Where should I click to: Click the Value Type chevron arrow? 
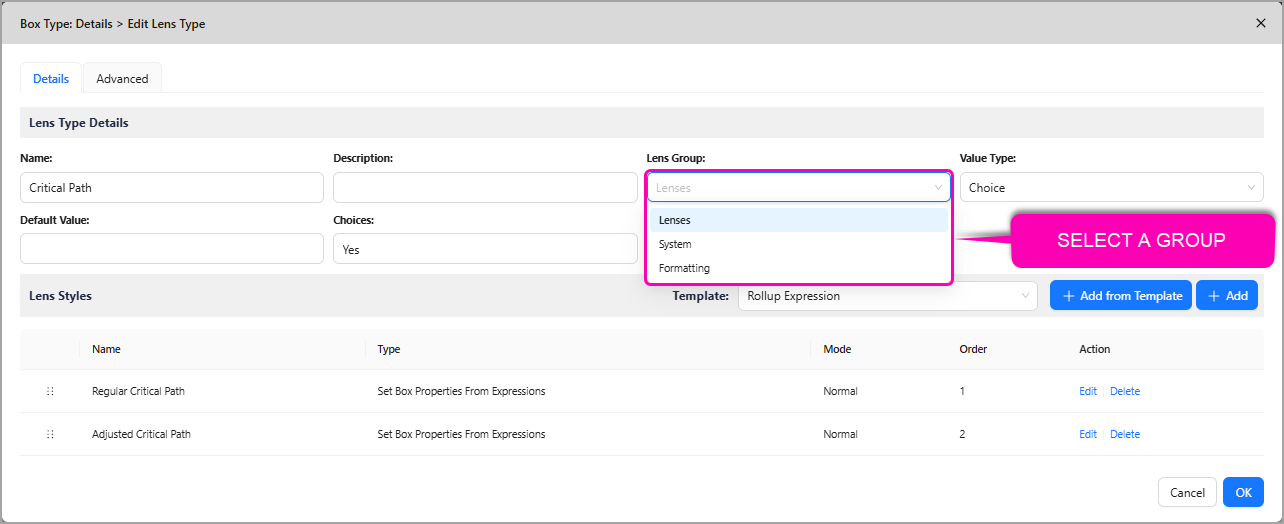pyautogui.click(x=1251, y=188)
